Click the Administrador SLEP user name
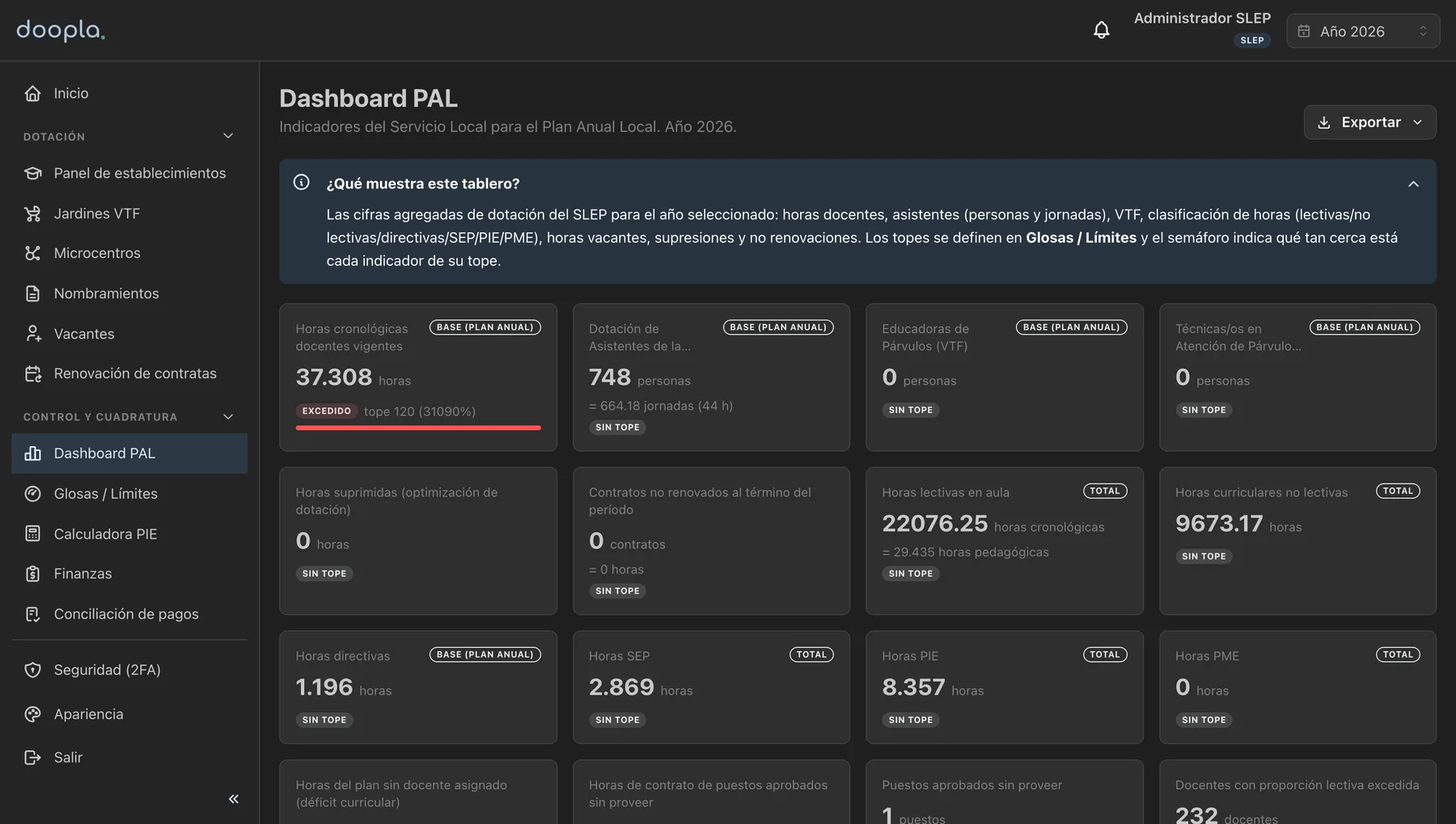1456x824 pixels. (x=1202, y=18)
